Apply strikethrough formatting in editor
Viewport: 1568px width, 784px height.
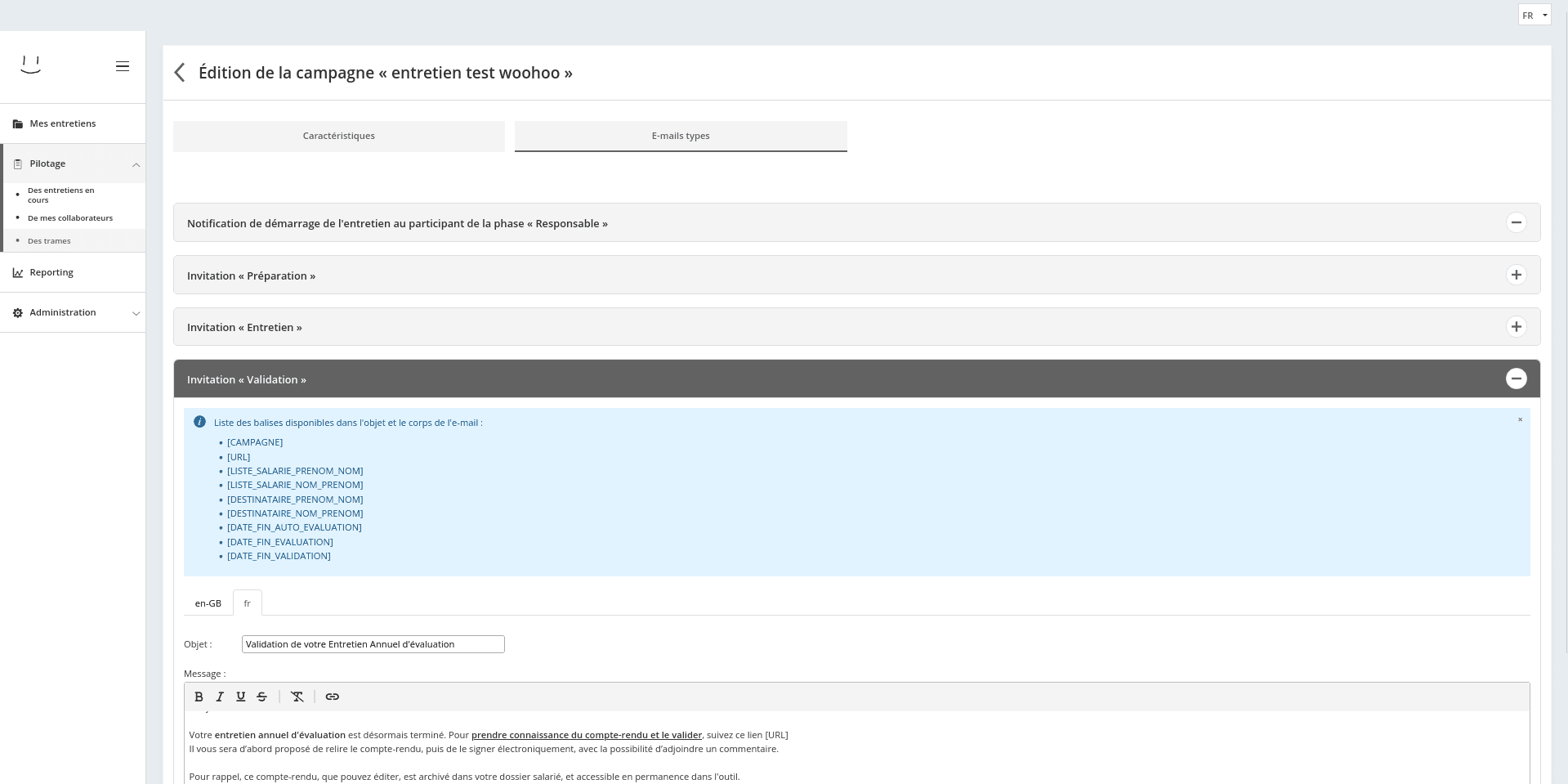pos(261,697)
